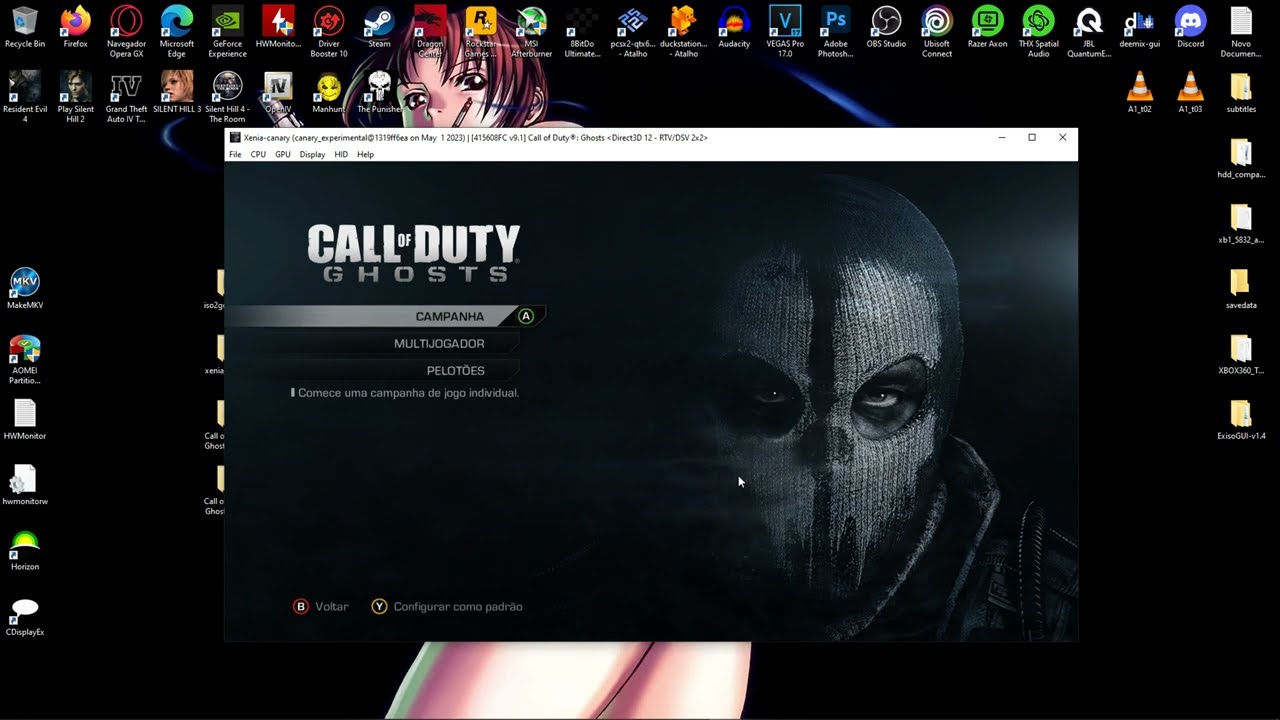Image resolution: width=1280 pixels, height=720 pixels.
Task: Launch VEGAS Pro 17.0
Action: [785, 32]
